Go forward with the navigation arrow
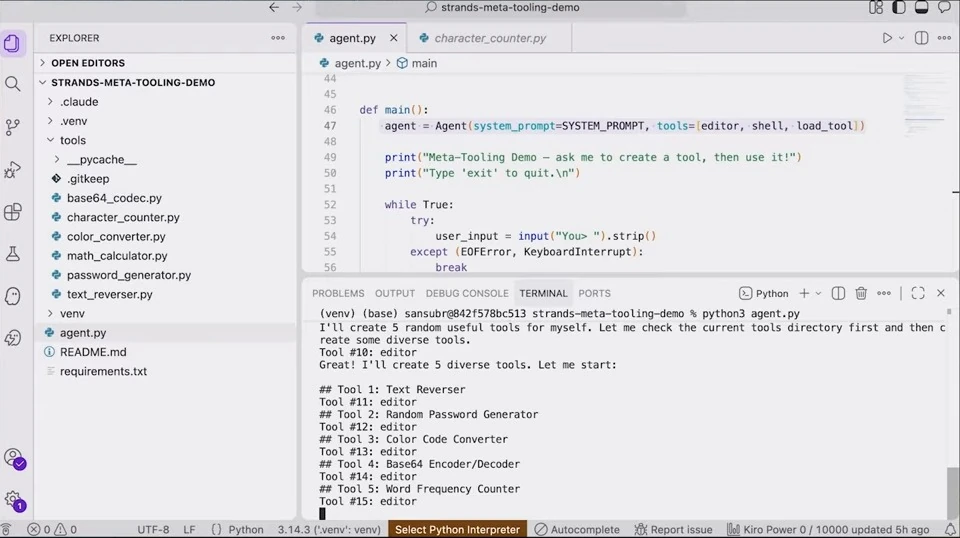This screenshot has height=538, width=960. click(x=297, y=7)
